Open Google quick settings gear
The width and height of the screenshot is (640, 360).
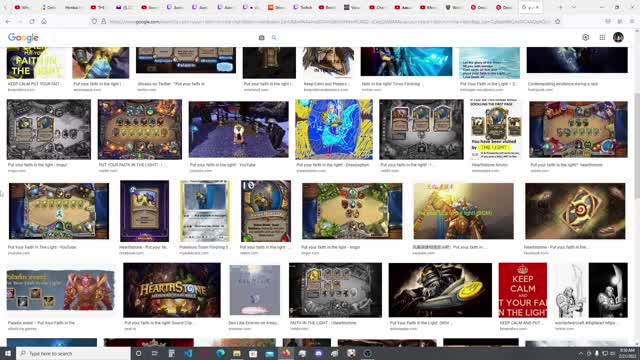click(585, 37)
